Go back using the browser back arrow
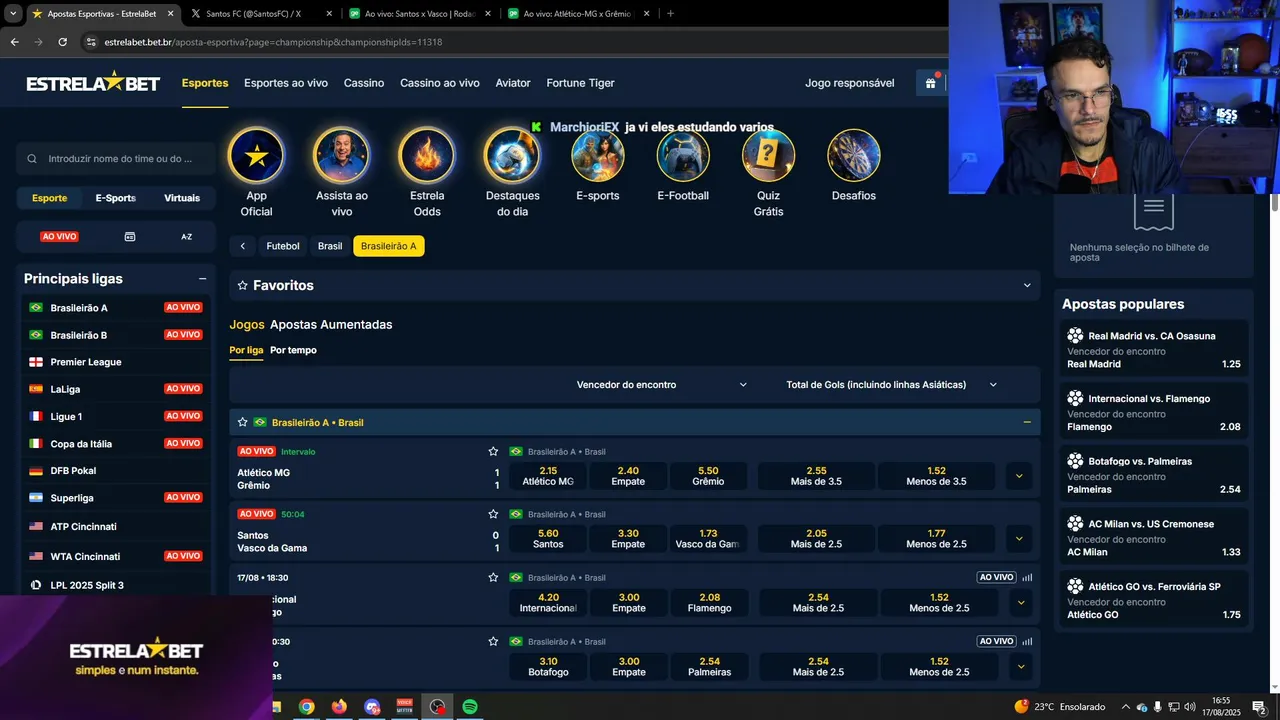1280x720 pixels. click(15, 42)
